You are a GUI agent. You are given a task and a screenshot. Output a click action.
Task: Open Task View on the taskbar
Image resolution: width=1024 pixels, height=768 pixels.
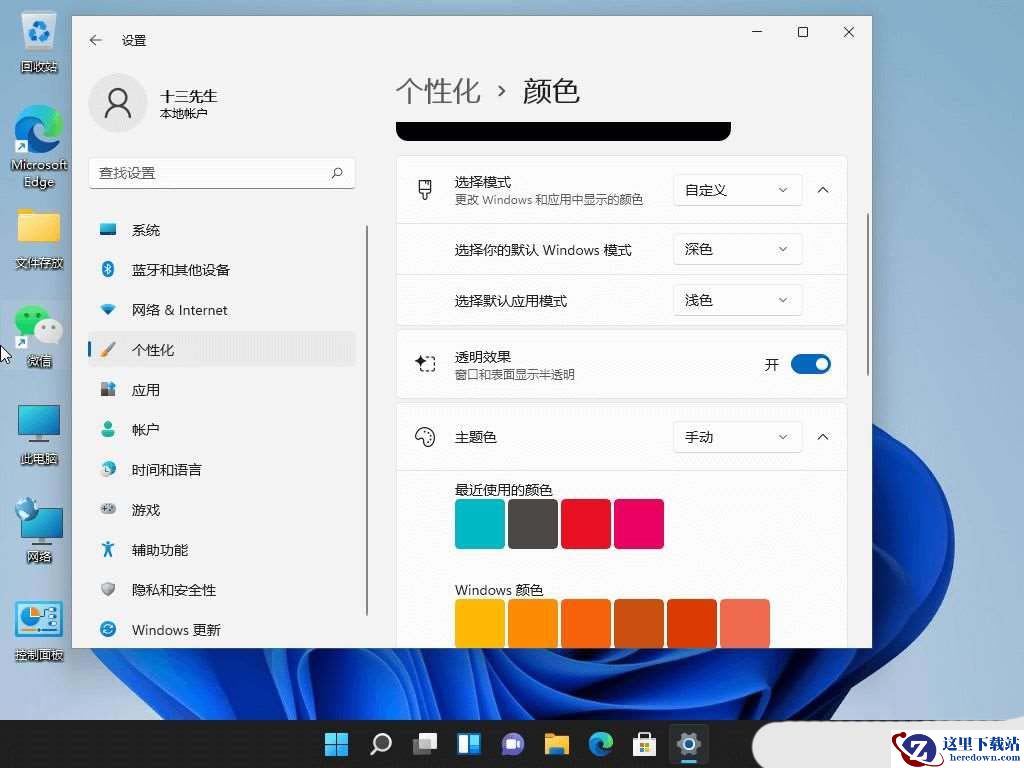pyautogui.click(x=425, y=744)
